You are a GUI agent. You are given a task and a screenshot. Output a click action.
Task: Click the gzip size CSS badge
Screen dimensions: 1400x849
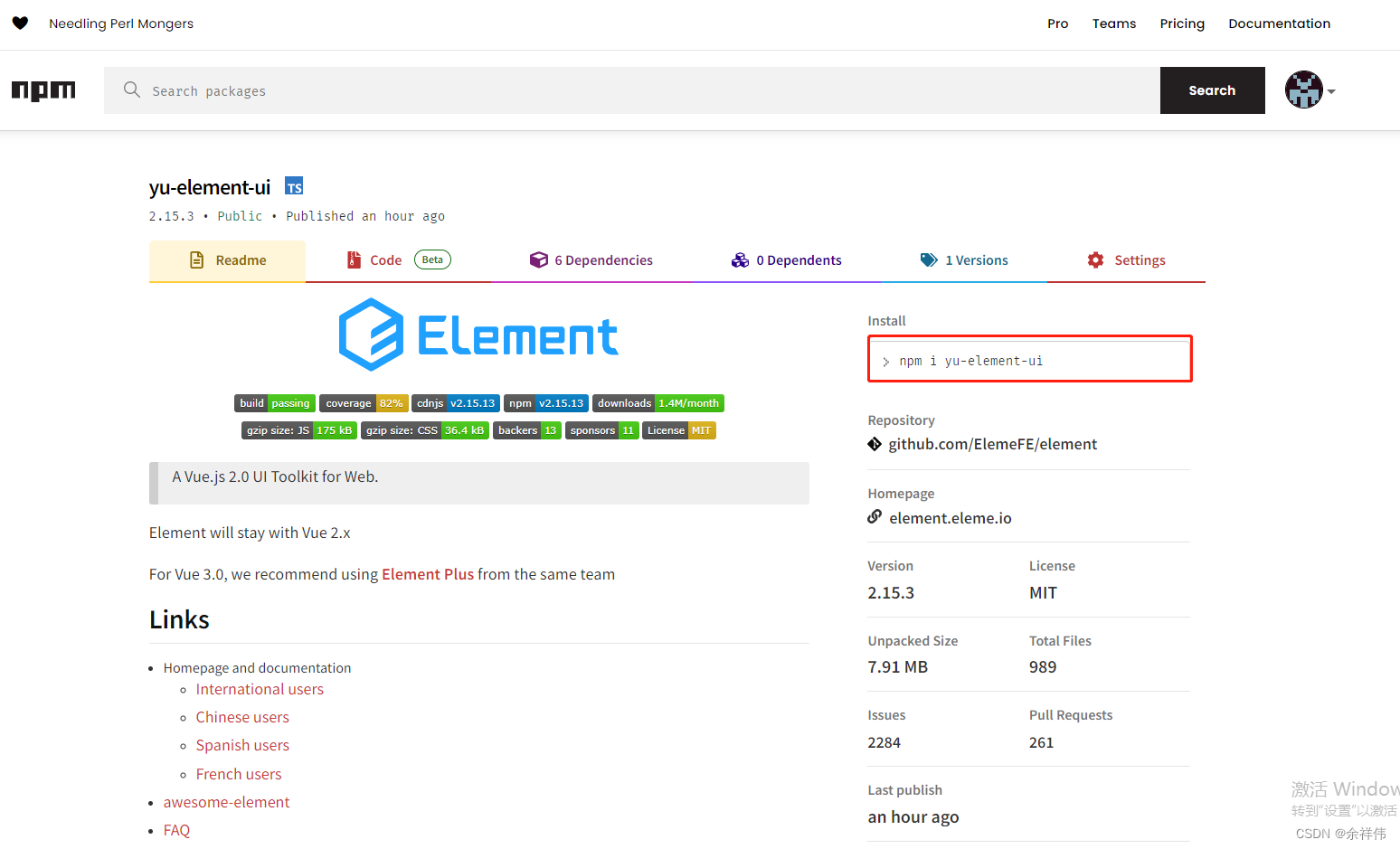[x=425, y=430]
